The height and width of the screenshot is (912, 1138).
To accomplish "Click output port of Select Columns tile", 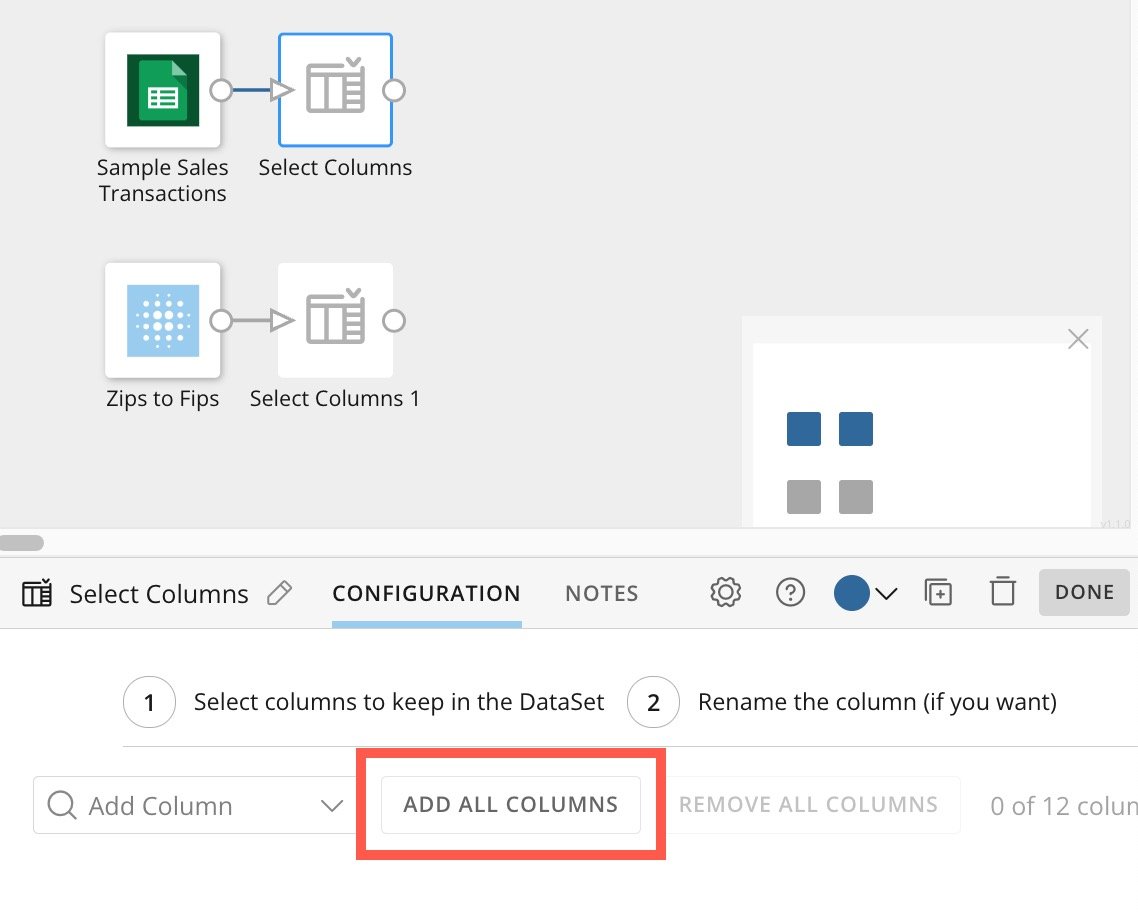I will coord(394,91).
